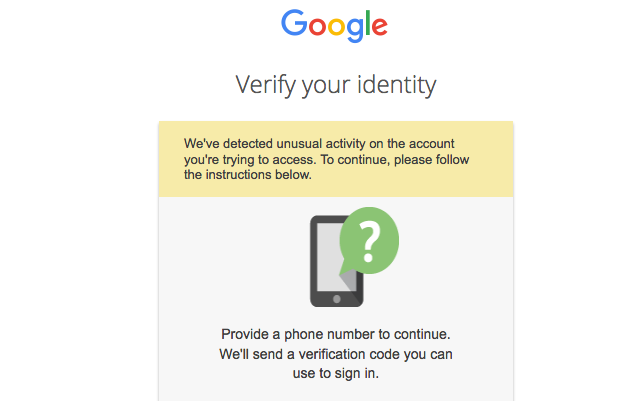Click the "use to sign in." text

335,374
